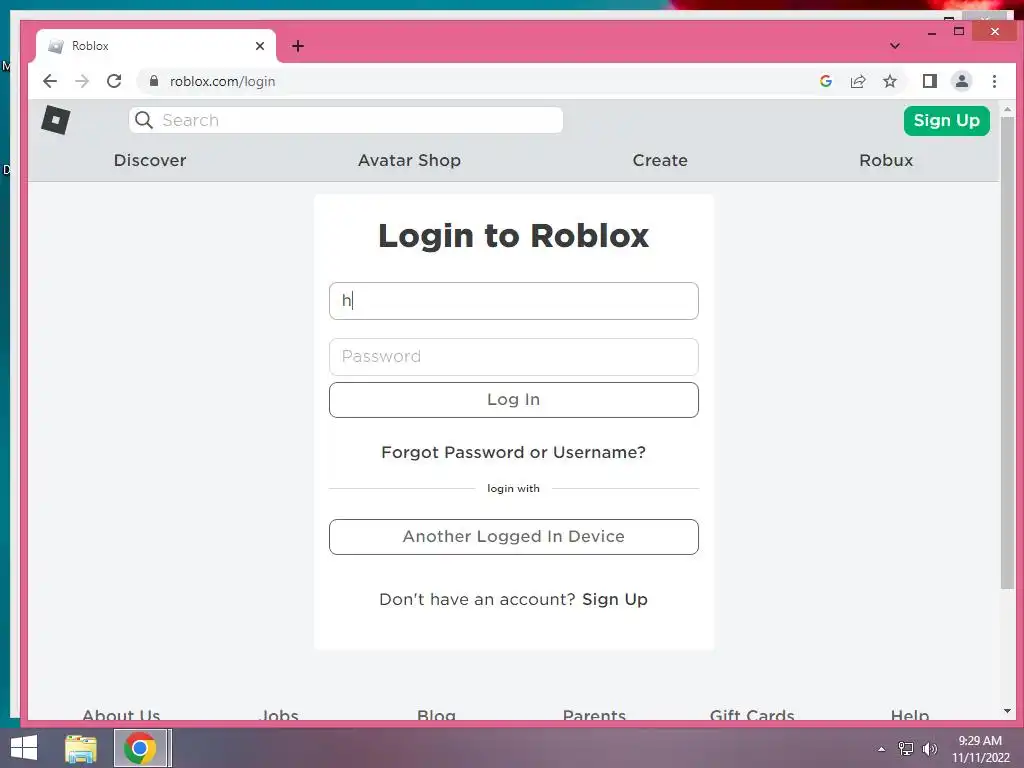This screenshot has height=768, width=1024.
Task: Open the Avatar Shop menu item
Action: pyautogui.click(x=409, y=160)
